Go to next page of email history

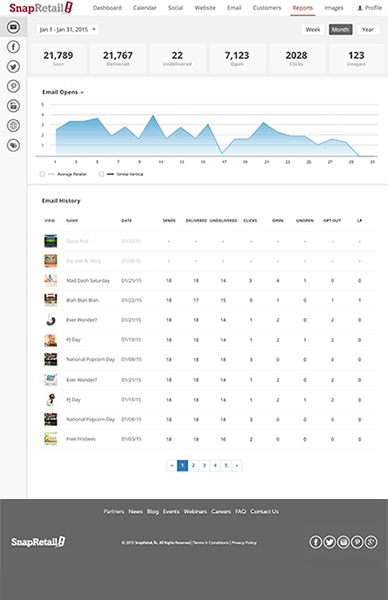(x=237, y=465)
